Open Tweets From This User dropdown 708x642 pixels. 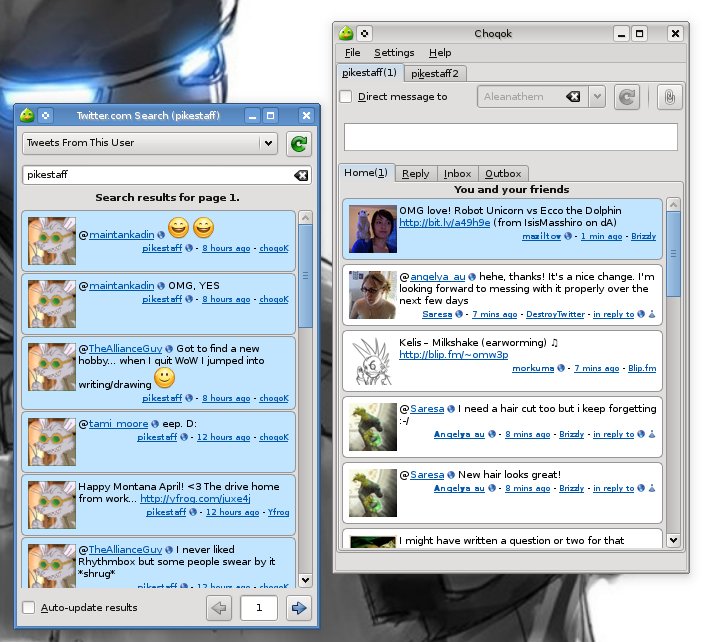click(x=149, y=143)
